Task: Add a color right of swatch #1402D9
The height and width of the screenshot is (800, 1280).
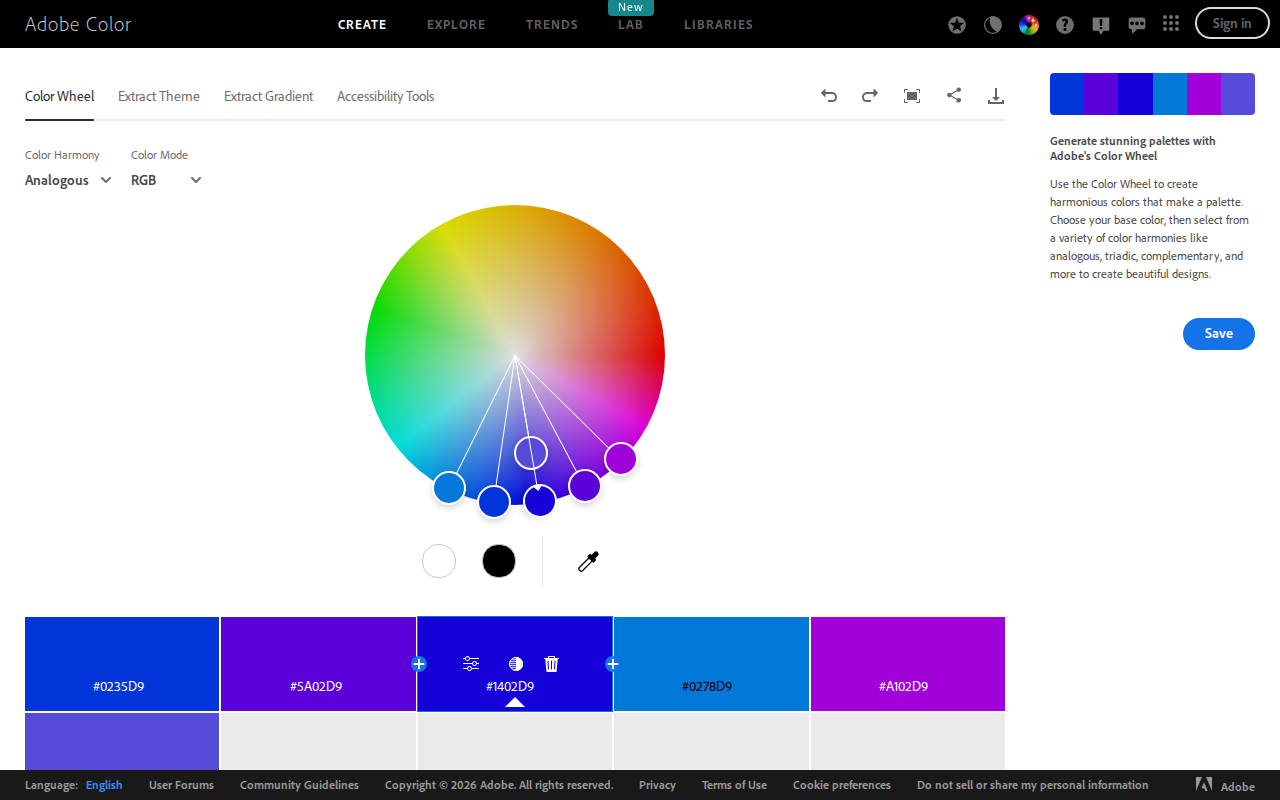Action: click(612, 664)
